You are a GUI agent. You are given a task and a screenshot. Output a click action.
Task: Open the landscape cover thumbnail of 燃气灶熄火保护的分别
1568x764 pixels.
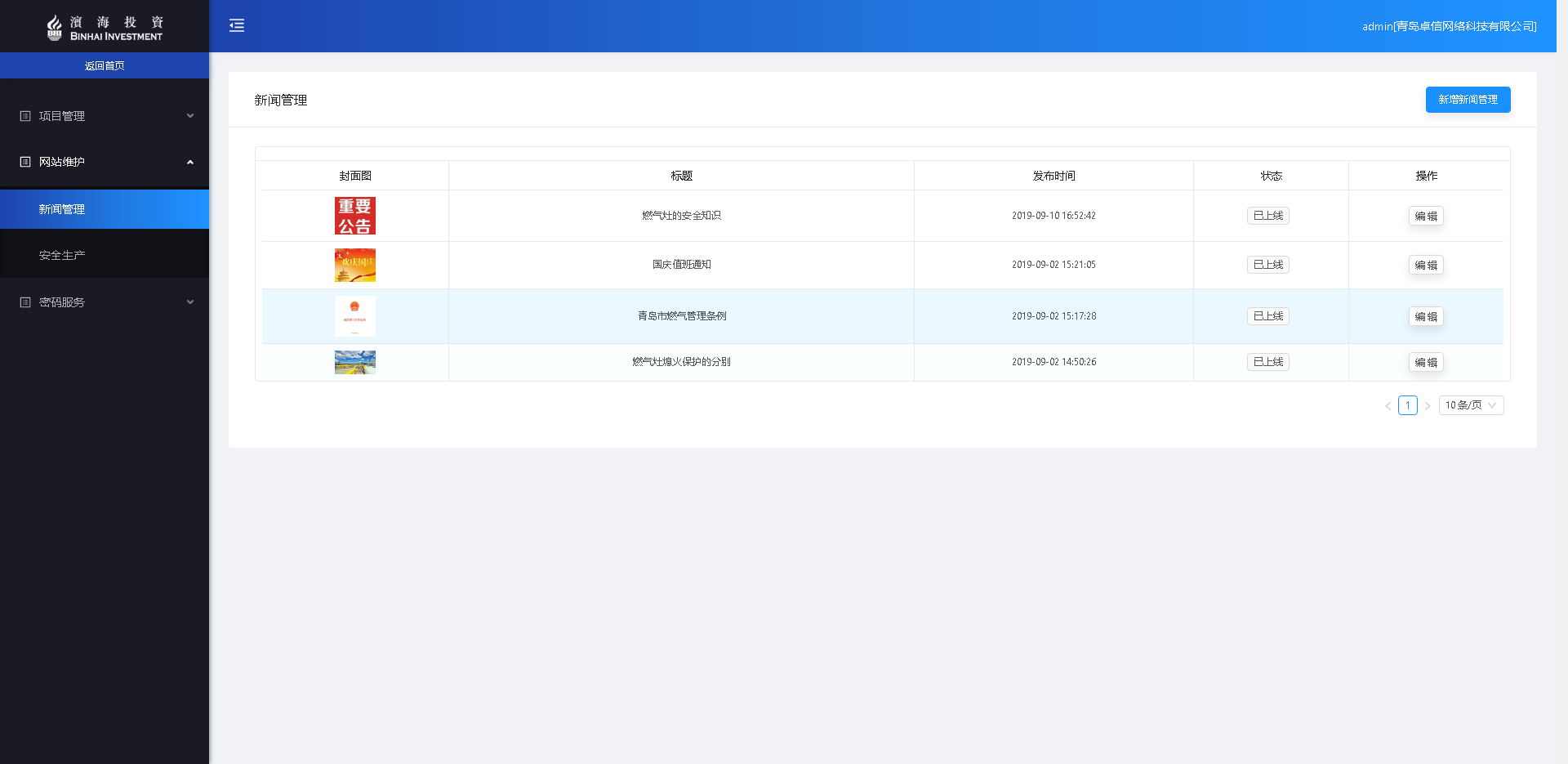pos(355,362)
